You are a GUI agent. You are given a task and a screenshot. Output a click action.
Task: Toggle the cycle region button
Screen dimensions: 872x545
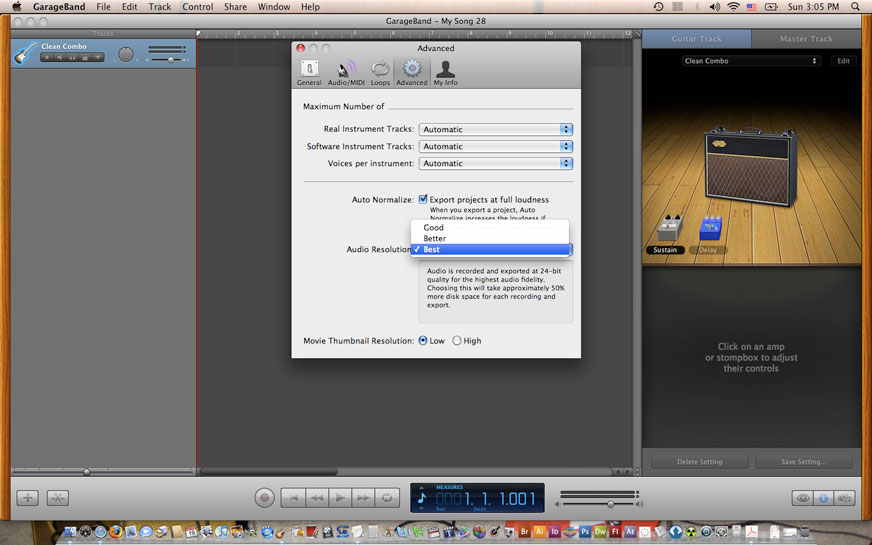(x=387, y=497)
